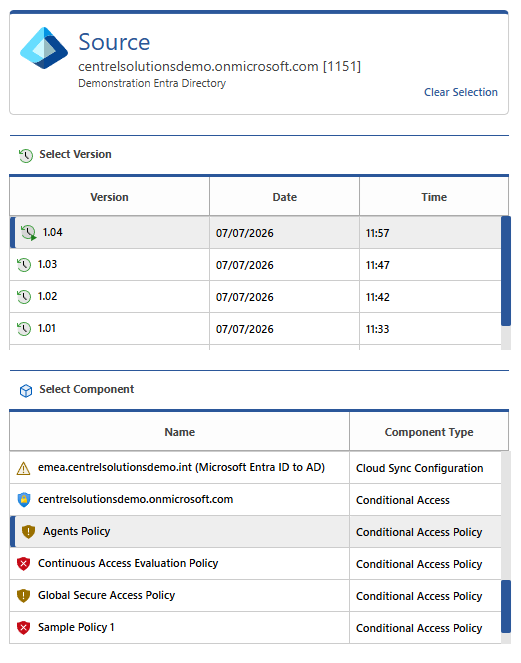
Task: Select Continuous Access Evaluation Policy
Action: point(255,564)
